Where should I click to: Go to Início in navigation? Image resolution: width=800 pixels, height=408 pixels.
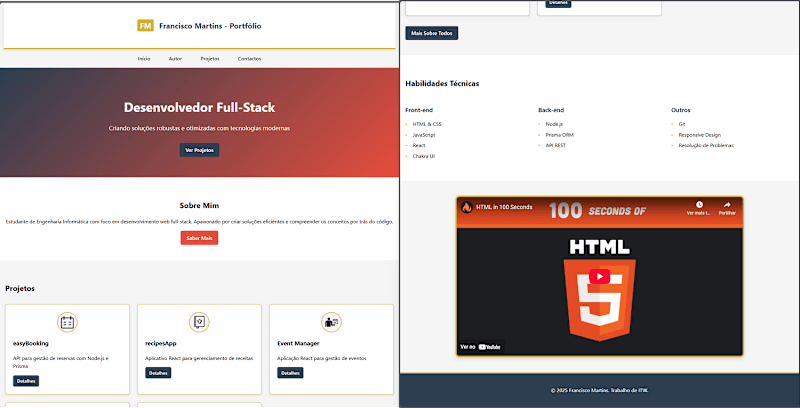[144, 59]
